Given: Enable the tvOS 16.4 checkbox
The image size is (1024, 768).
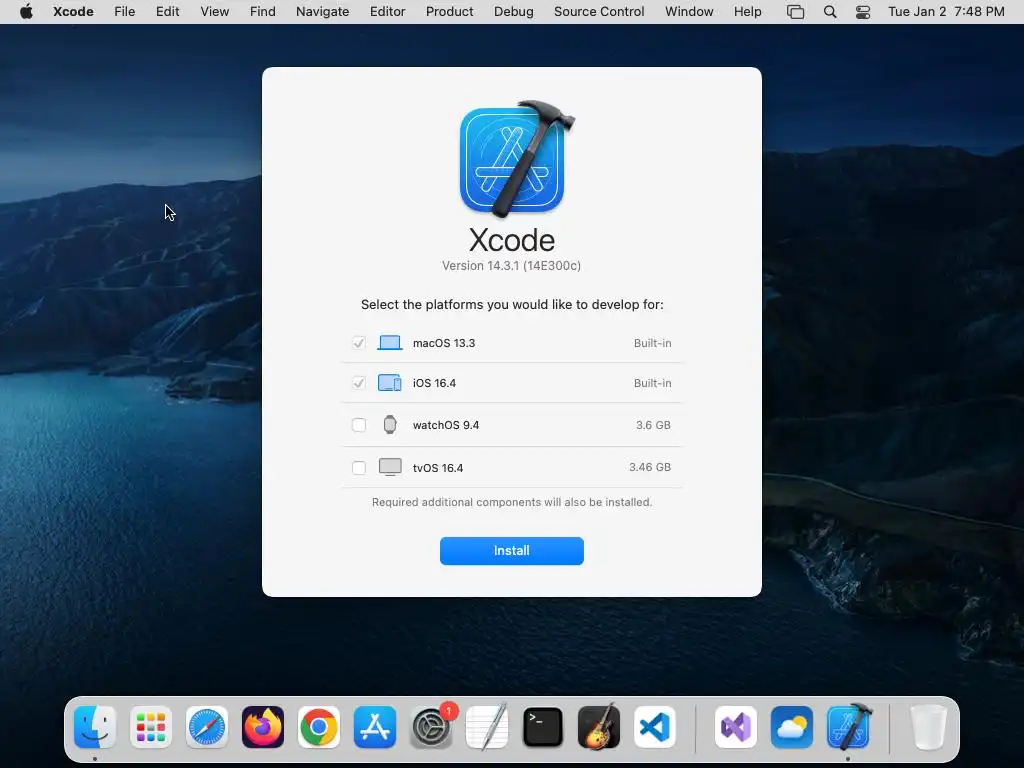Looking at the screenshot, I should coord(359,468).
